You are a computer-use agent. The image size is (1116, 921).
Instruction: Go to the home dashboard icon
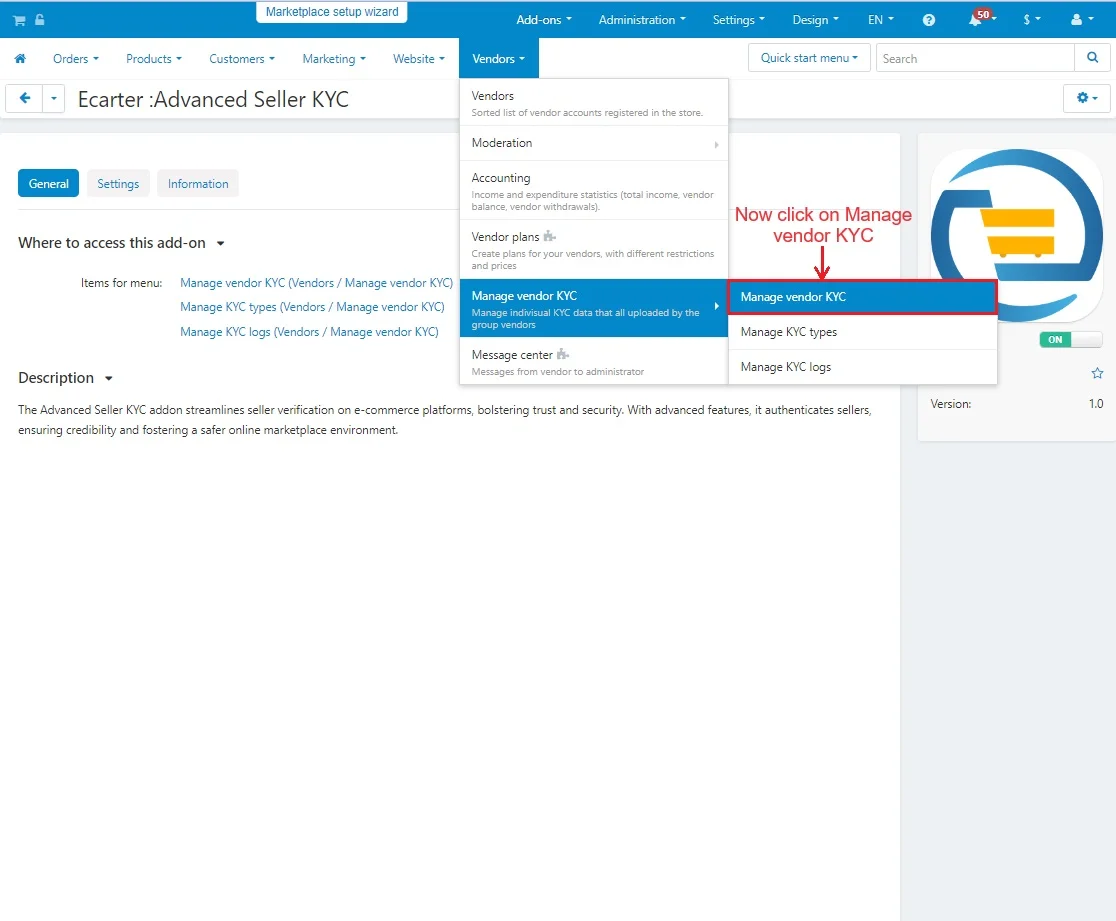(x=20, y=59)
